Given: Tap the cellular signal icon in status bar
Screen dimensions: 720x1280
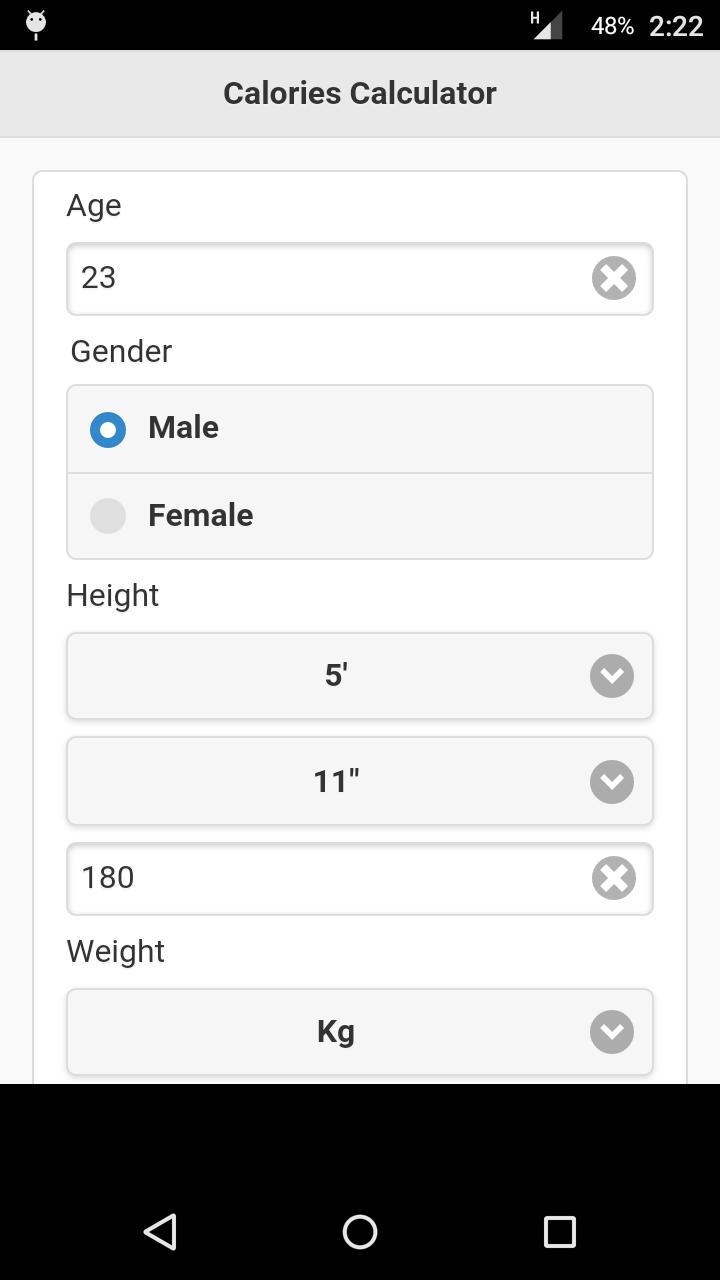Looking at the screenshot, I should [545, 24].
